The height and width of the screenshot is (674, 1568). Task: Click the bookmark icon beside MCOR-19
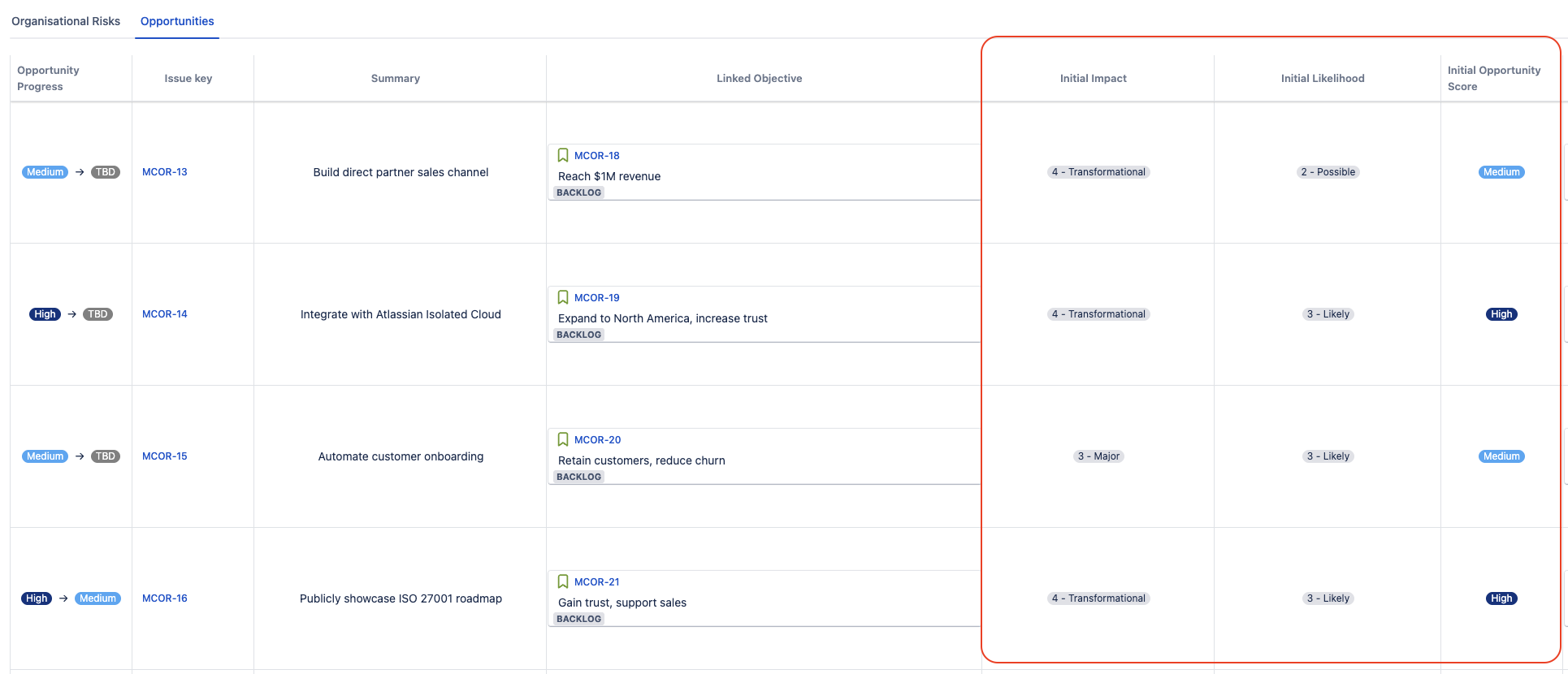[x=563, y=297]
